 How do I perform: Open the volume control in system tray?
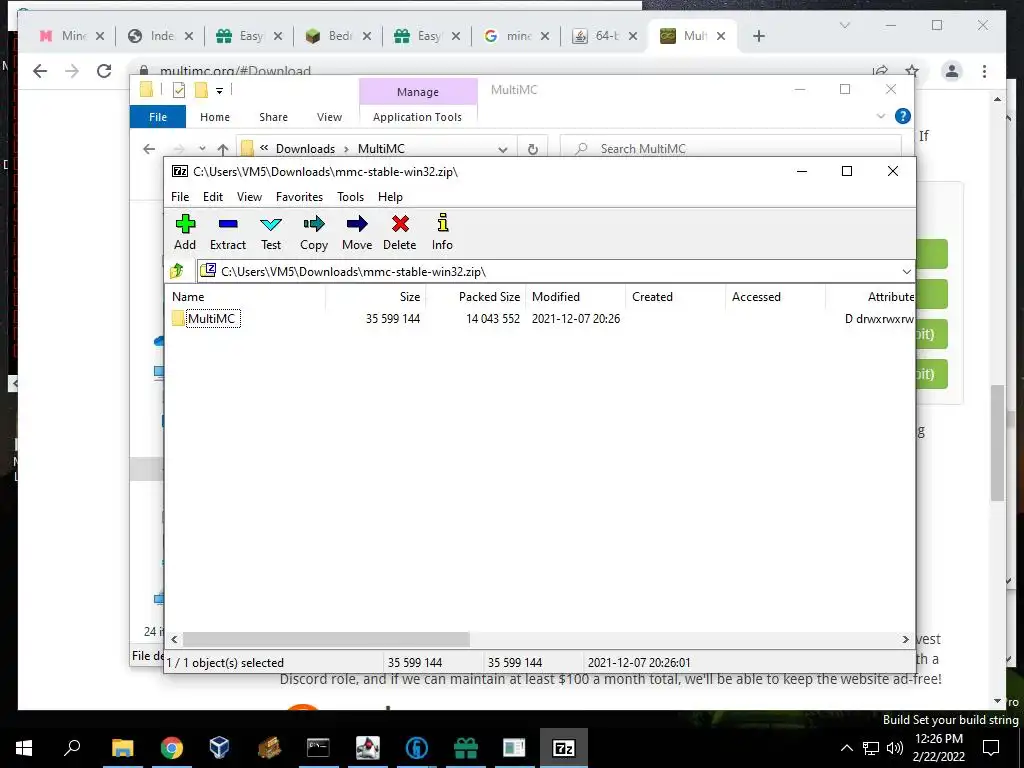[x=895, y=748]
